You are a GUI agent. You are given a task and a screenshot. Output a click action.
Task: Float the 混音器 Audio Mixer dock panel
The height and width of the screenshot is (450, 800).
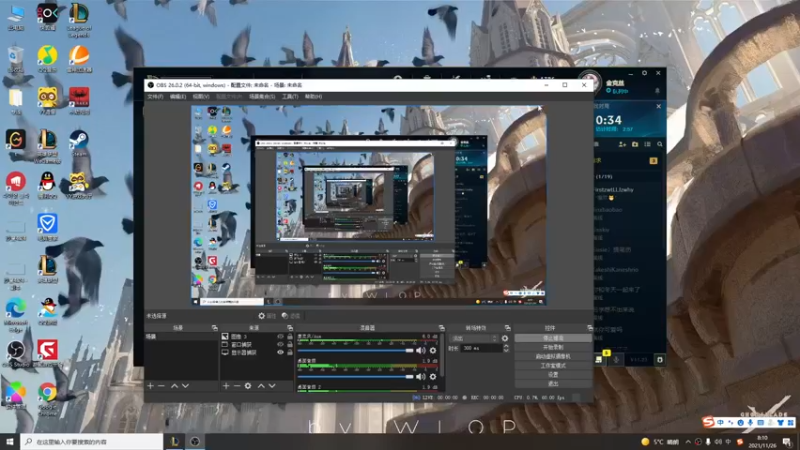(x=441, y=328)
